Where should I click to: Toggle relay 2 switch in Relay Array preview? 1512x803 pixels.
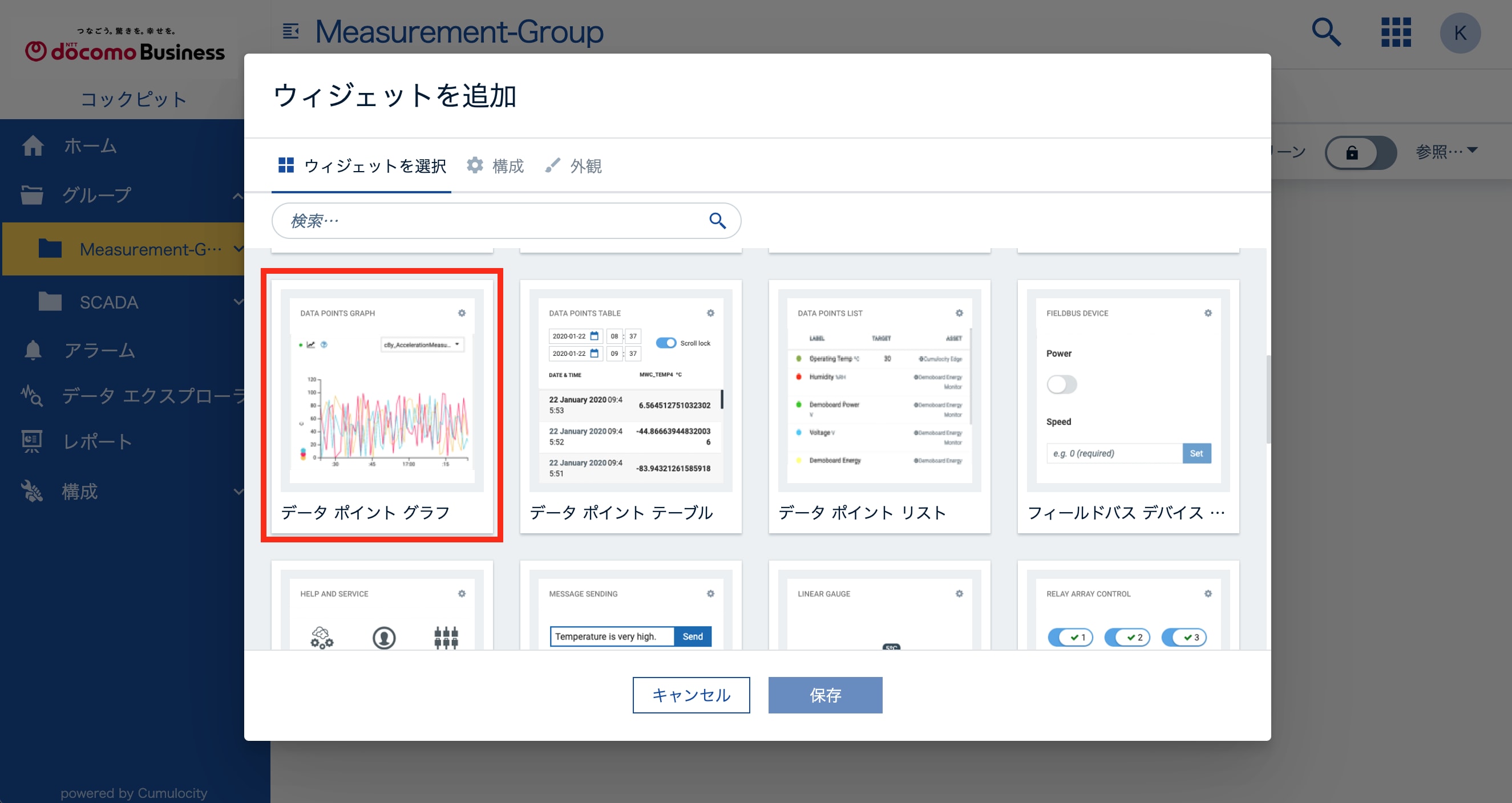tap(1127, 637)
